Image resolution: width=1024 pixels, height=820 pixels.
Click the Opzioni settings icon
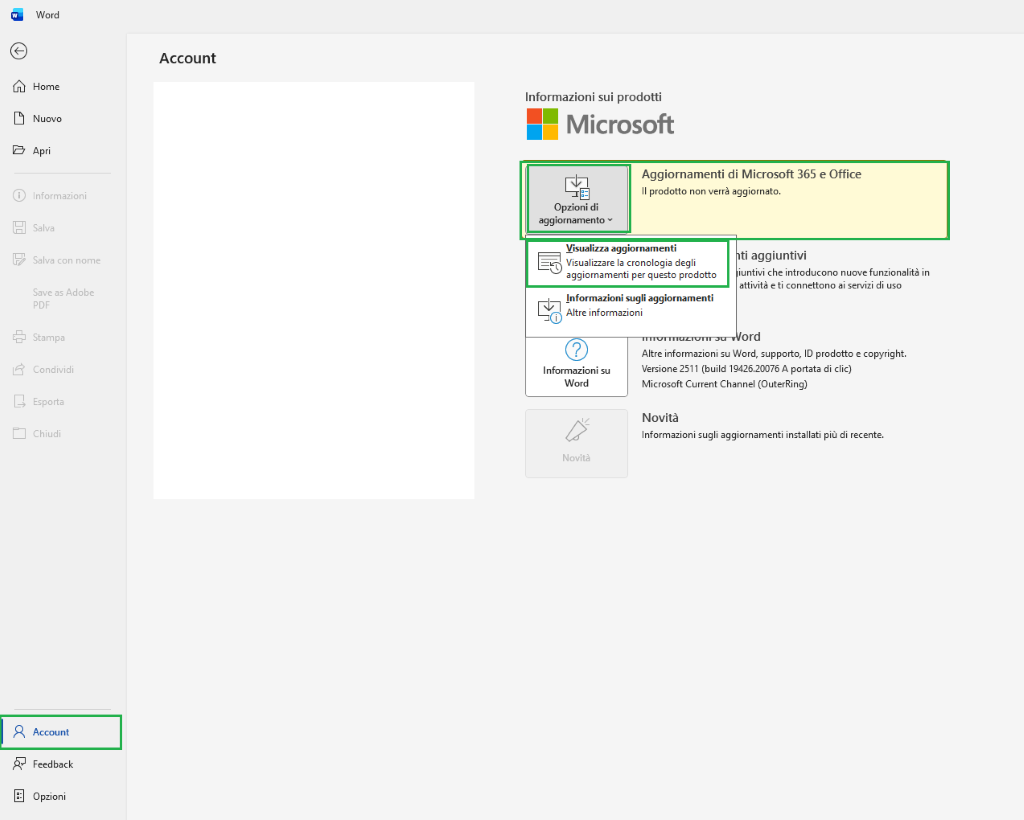point(20,795)
